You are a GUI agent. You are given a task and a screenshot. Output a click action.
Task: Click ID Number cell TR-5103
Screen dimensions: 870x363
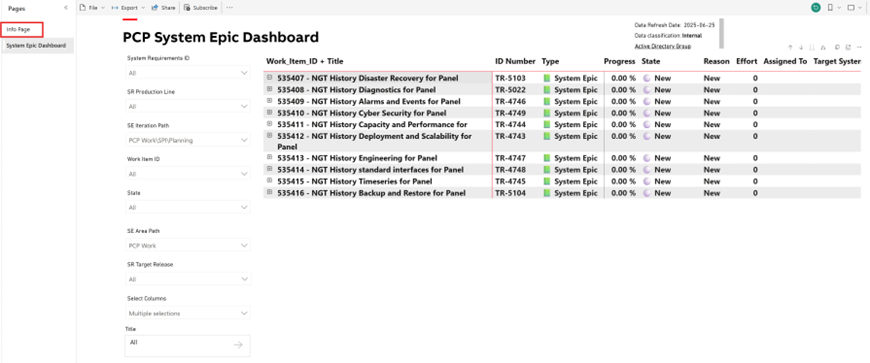(510, 78)
